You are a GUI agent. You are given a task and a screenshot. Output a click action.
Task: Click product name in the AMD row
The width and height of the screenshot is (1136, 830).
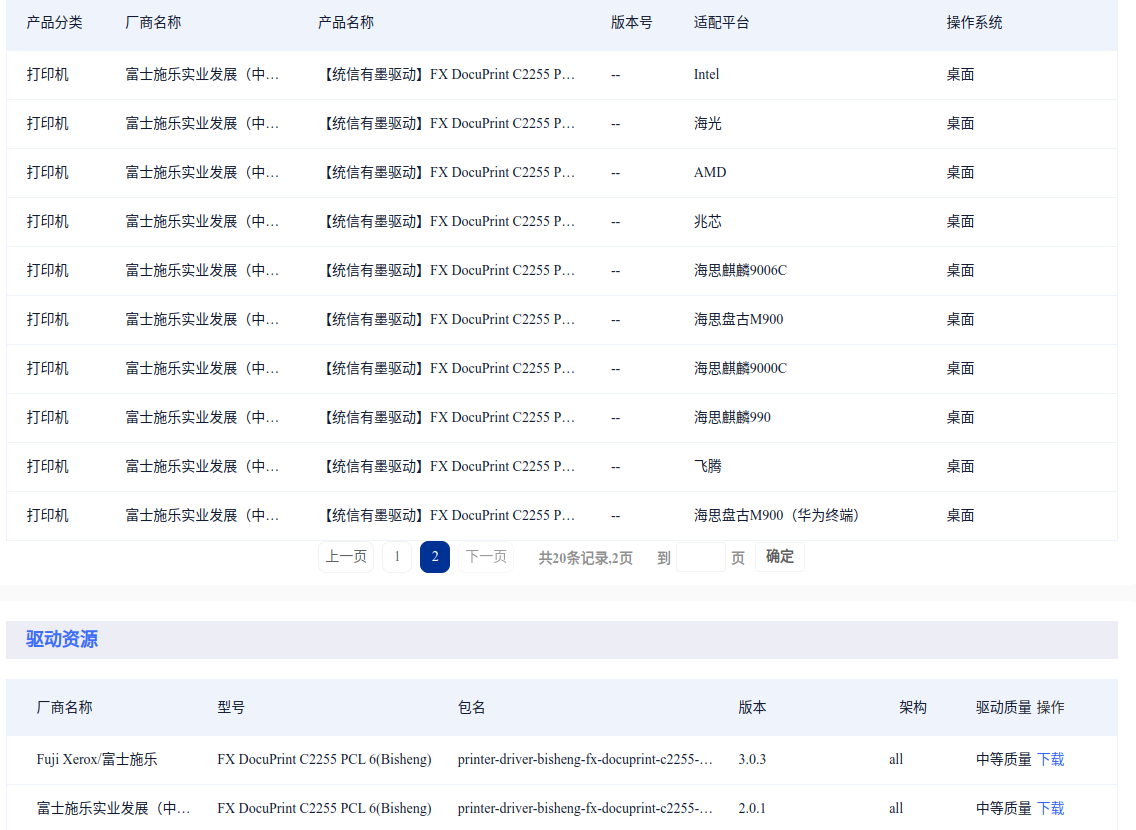[x=448, y=172]
